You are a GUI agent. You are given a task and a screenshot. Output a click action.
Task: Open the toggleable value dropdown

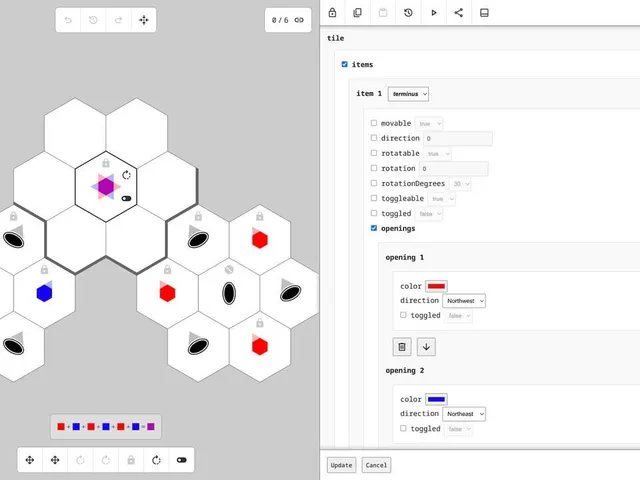(x=442, y=199)
